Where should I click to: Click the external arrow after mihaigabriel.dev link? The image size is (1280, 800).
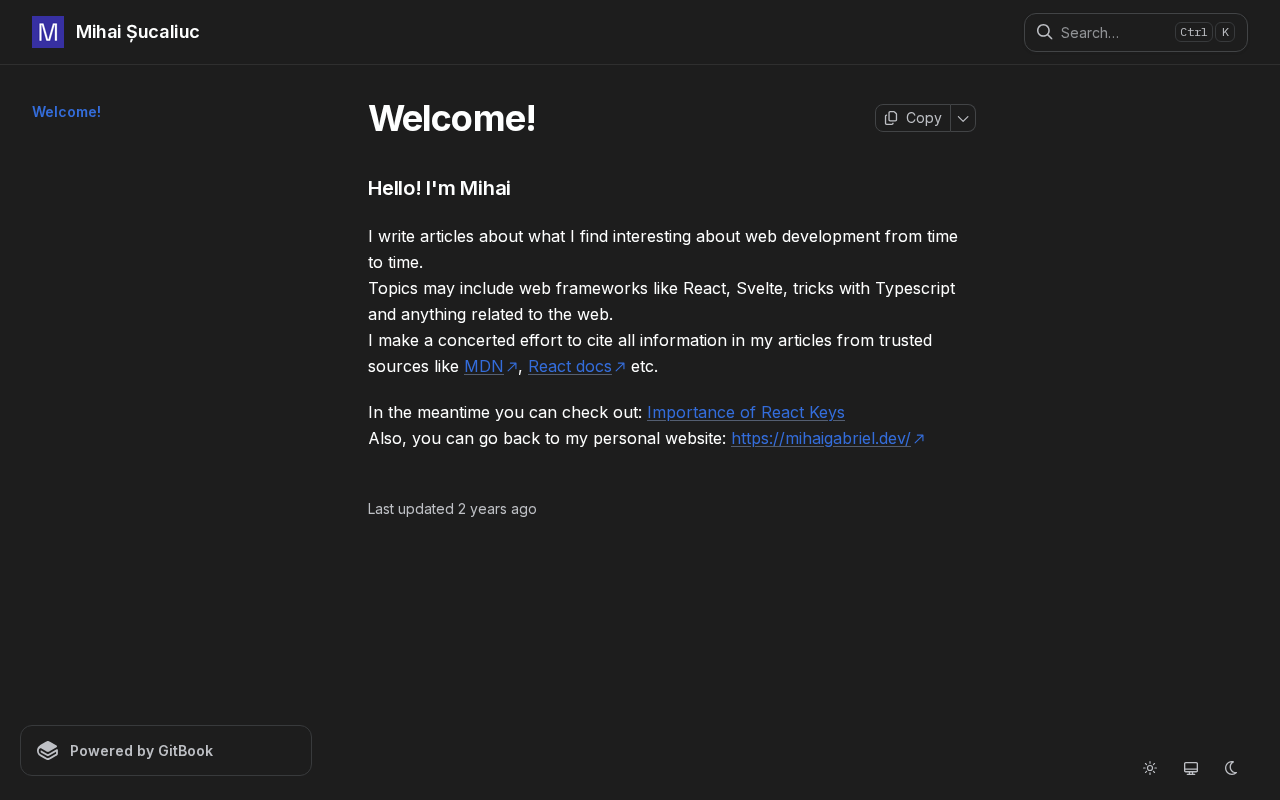click(x=919, y=439)
